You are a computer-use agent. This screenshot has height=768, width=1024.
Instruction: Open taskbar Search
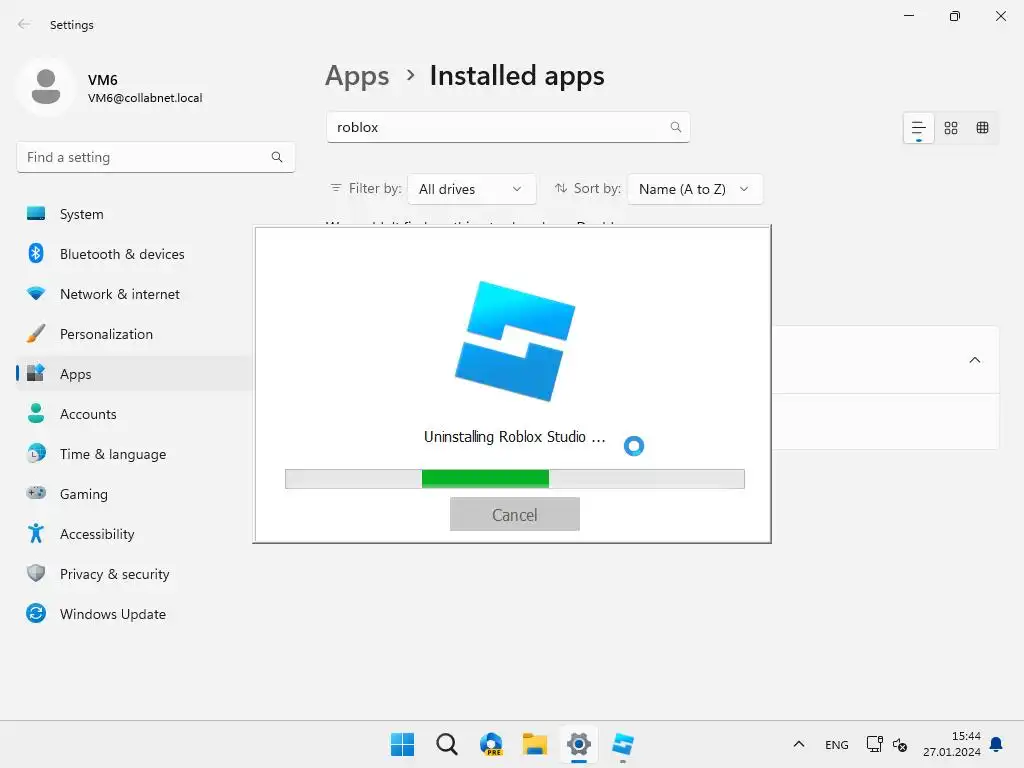click(x=447, y=744)
